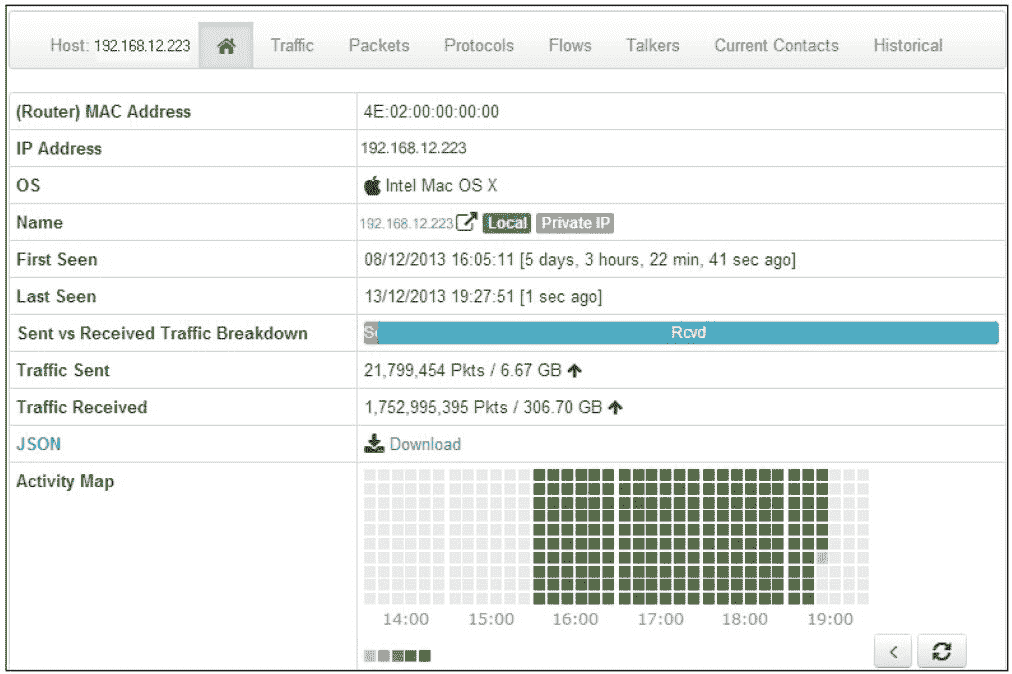Viewport: 1012px width, 674px height.
Task: Select the Protocols tab
Action: pos(479,46)
